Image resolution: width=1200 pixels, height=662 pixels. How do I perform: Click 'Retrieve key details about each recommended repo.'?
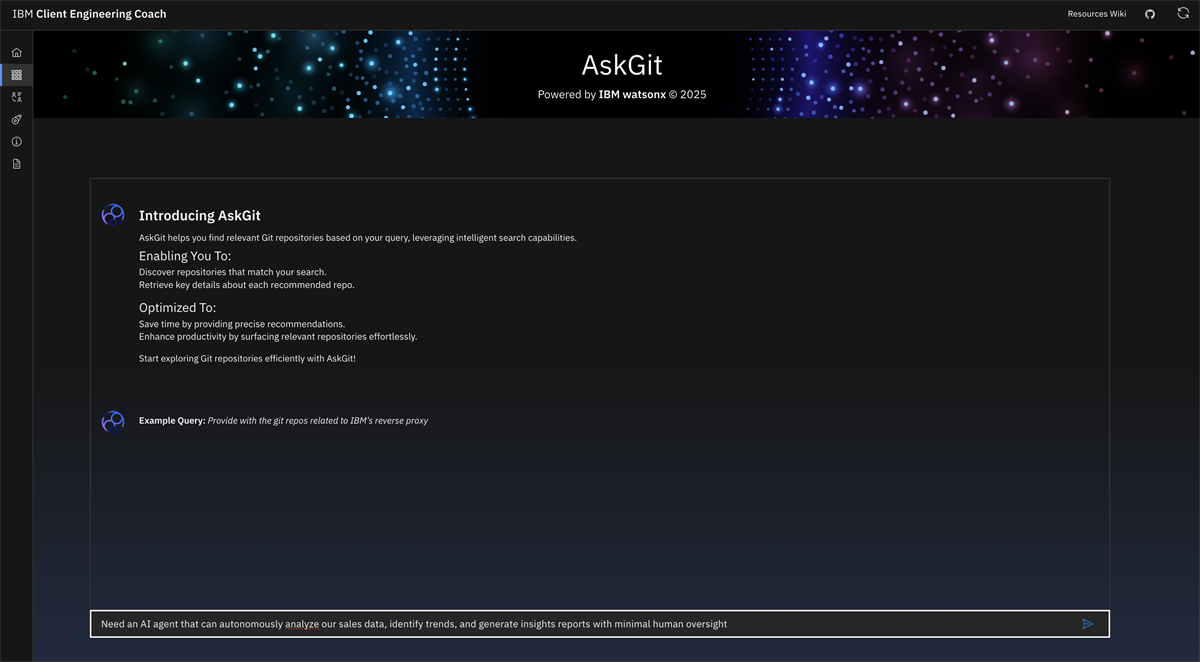[247, 285]
